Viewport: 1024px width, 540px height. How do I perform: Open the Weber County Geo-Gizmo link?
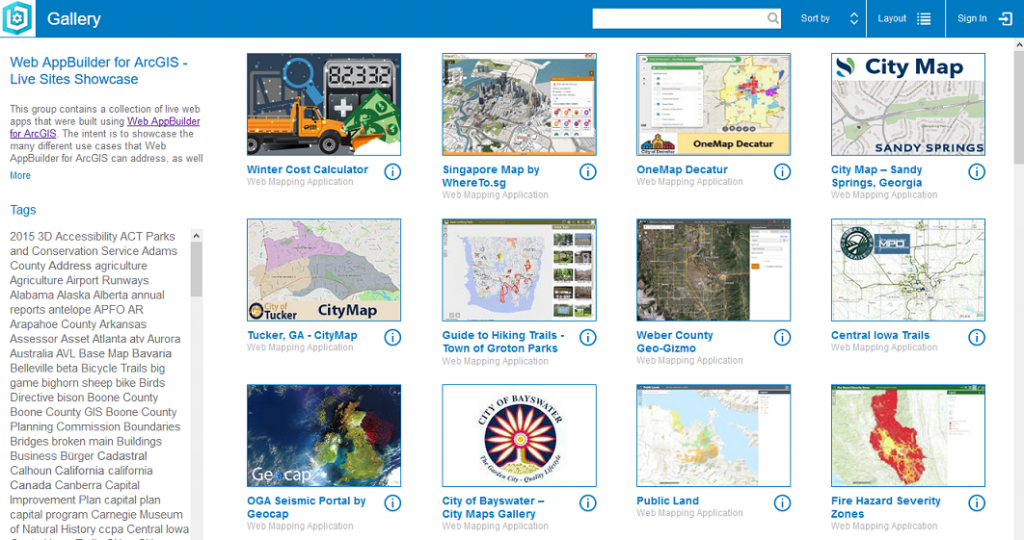coord(675,341)
